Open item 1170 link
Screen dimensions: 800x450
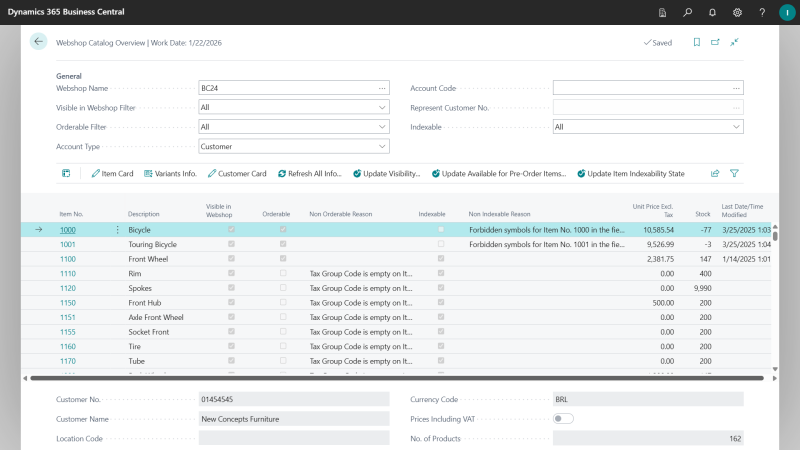(x=67, y=361)
